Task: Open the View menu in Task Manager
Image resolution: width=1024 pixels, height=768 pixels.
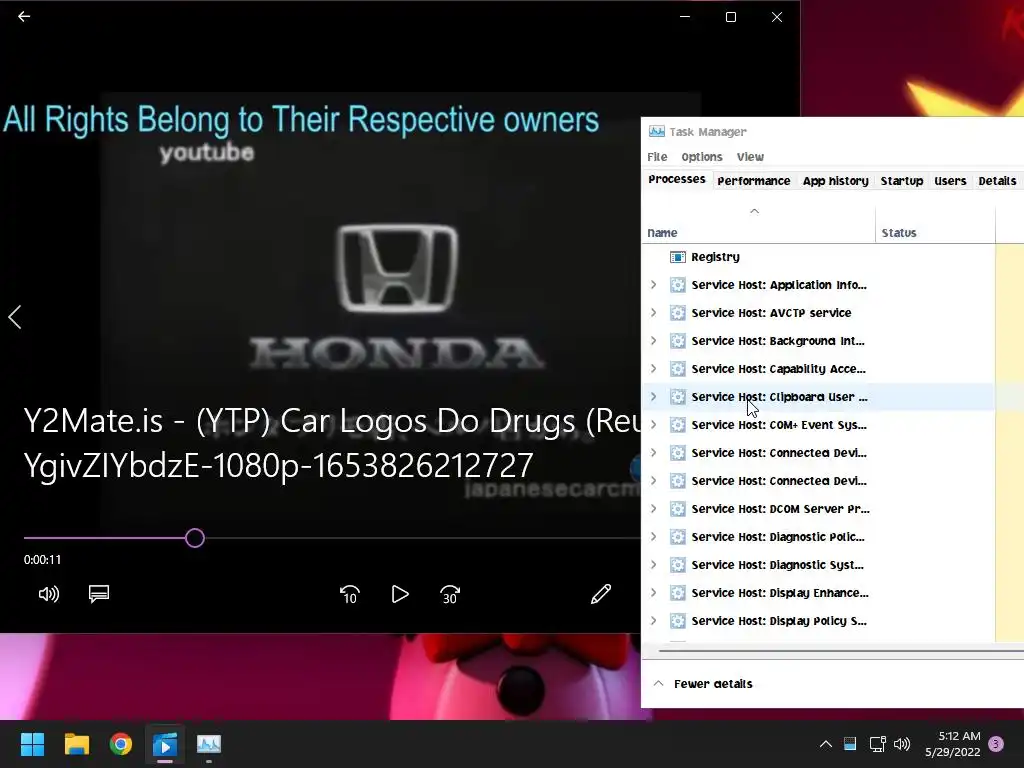Action: coord(750,157)
